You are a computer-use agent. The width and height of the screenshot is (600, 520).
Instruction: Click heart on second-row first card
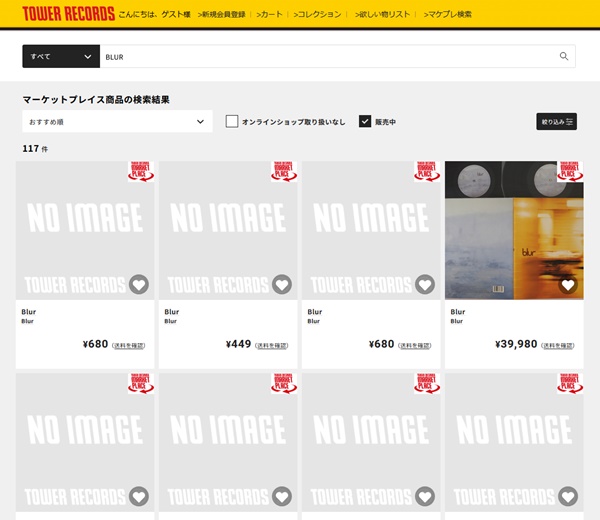click(139, 496)
